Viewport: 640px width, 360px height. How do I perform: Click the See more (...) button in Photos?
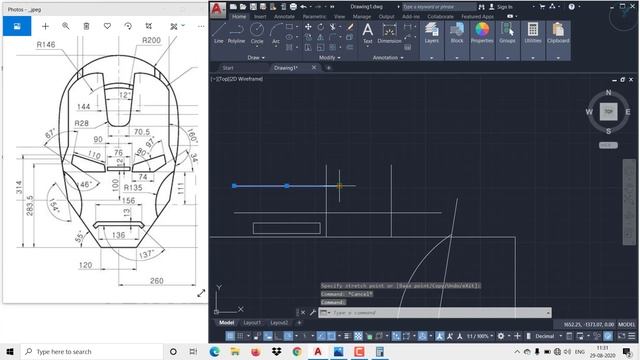pos(201,26)
